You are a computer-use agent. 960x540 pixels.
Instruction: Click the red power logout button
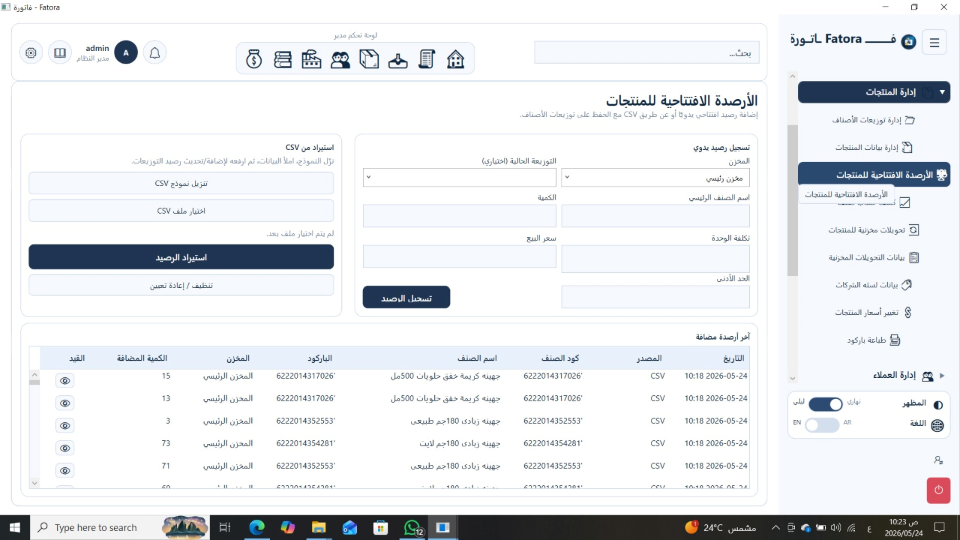[x=939, y=490]
